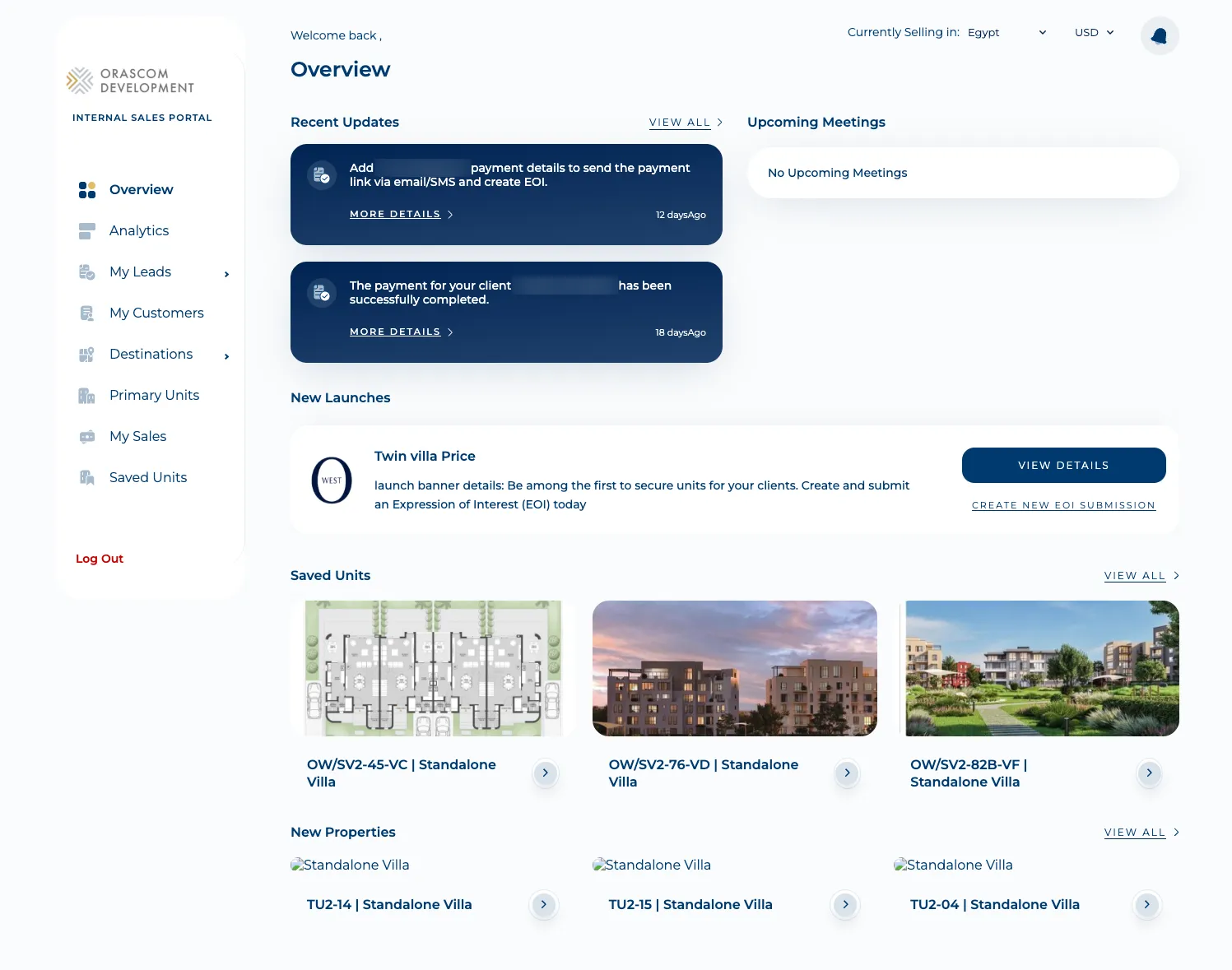Click the 'OW/SV2-45-VC | Standalone Villa' title
This screenshot has width=1232, height=970.
point(402,773)
